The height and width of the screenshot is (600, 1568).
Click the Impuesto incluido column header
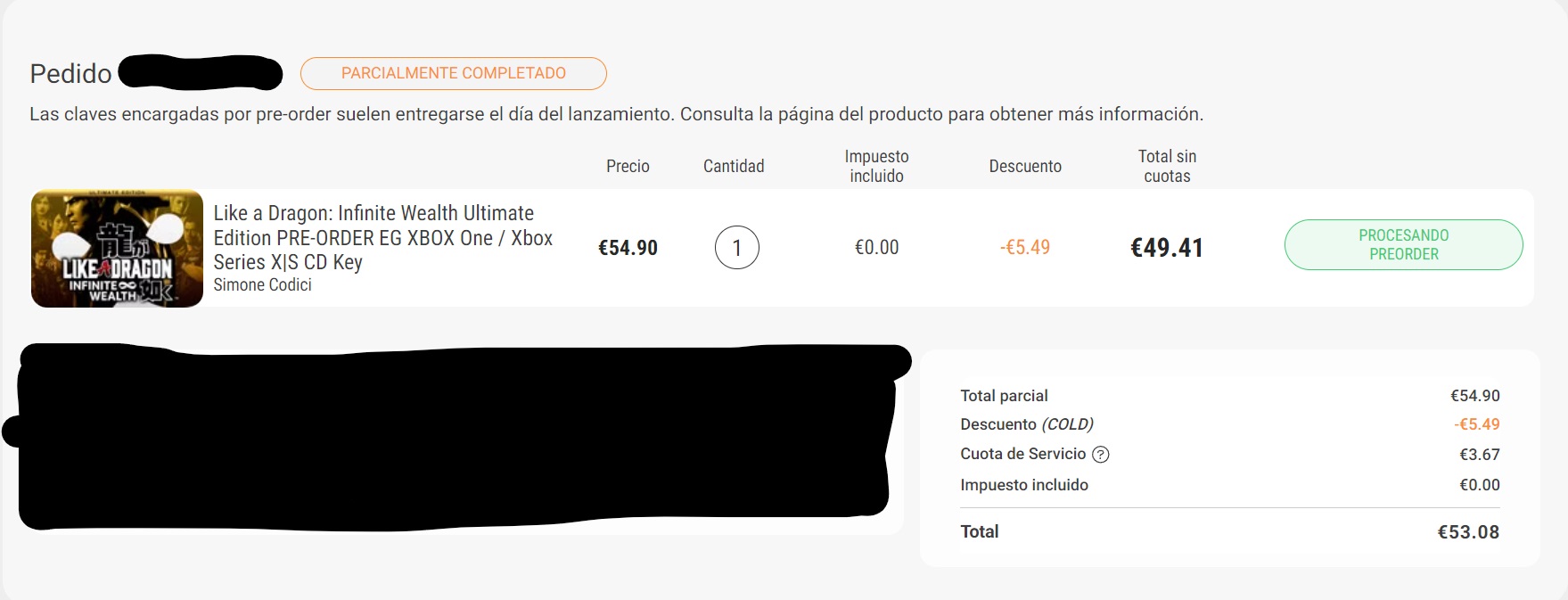876,166
